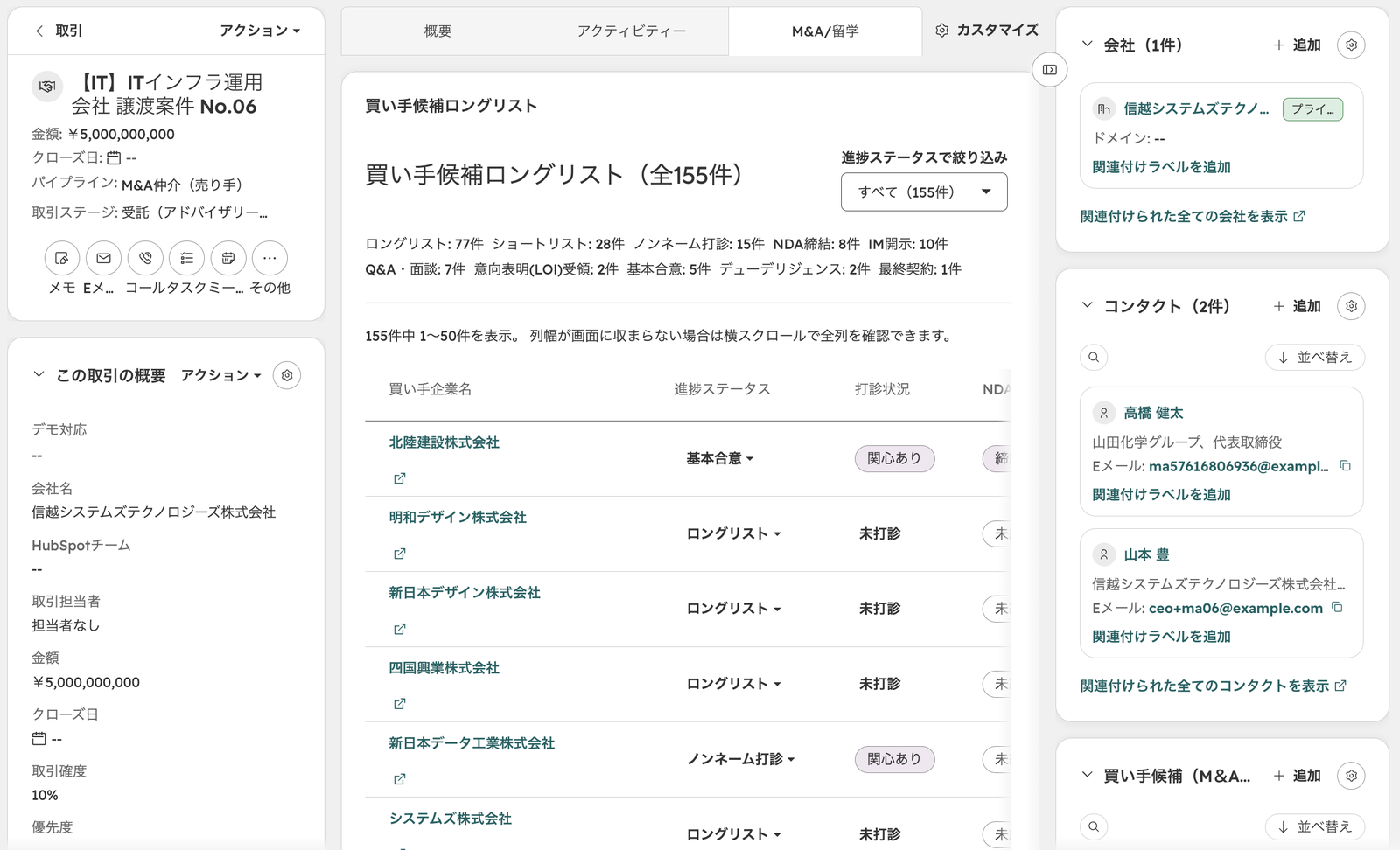Viewport: 1400px width, 850px height.
Task: Click the meeting calendar icon
Action: [x=228, y=258]
